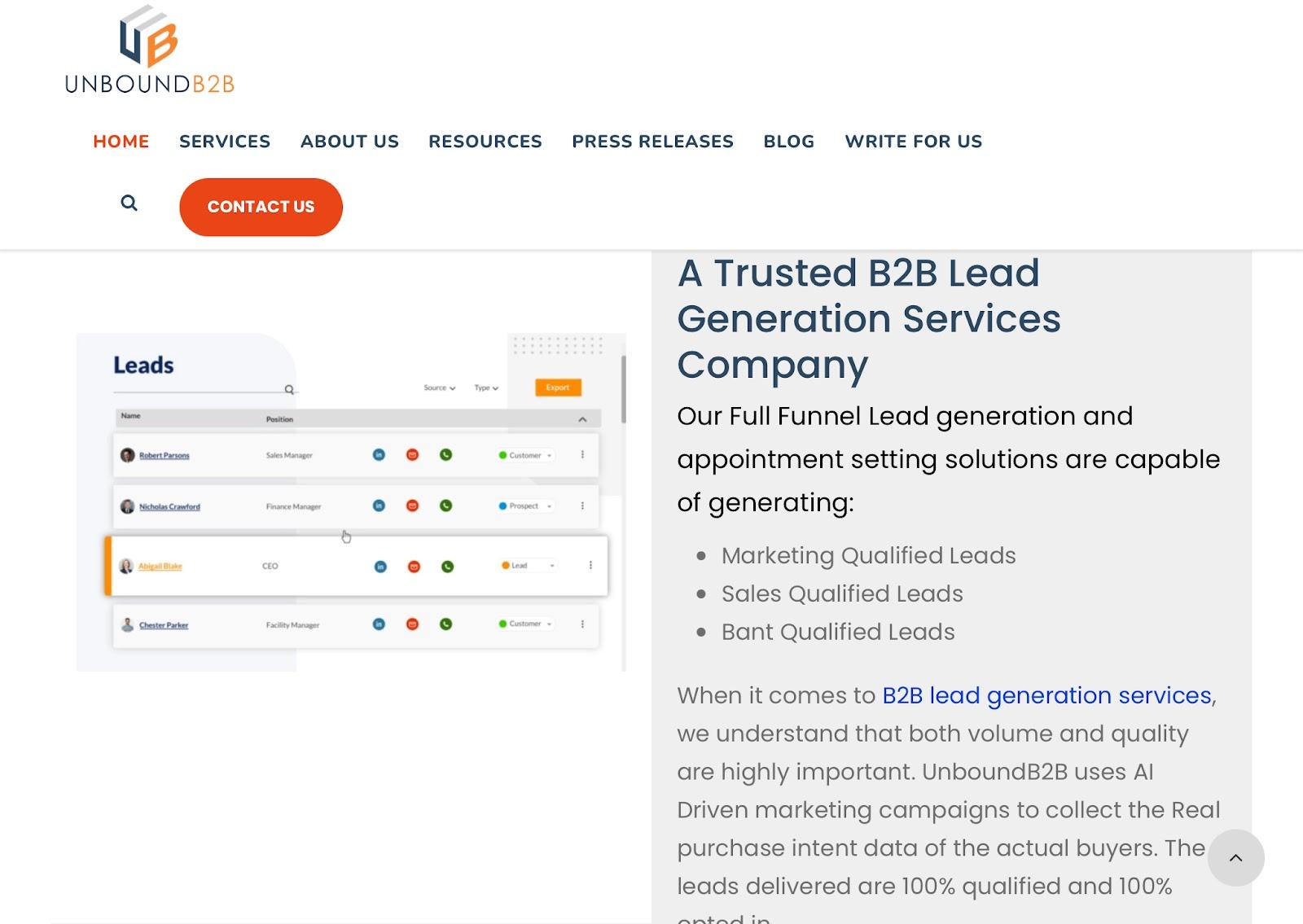The image size is (1303, 924).
Task: Open more options for Nicholas Crawford row
Action: pyautogui.click(x=582, y=506)
